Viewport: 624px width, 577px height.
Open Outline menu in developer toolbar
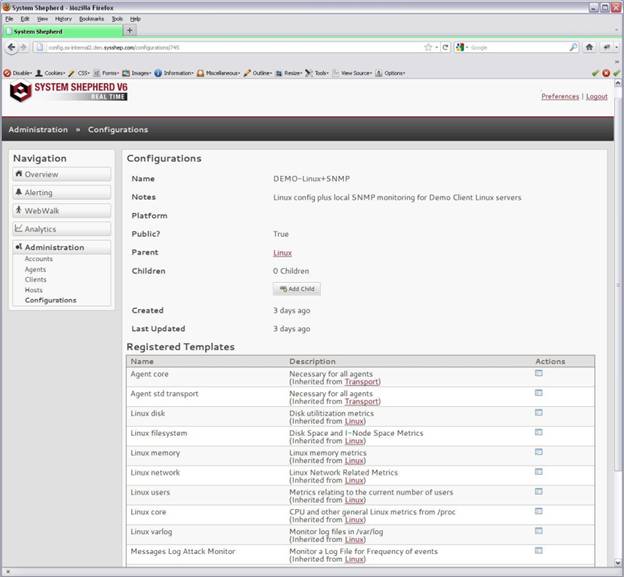click(x=258, y=73)
